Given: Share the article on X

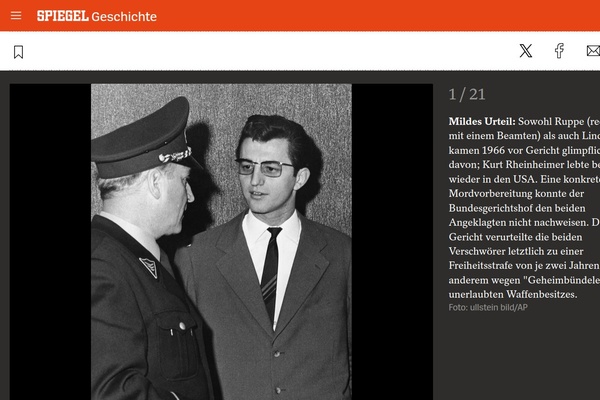Looking at the screenshot, I should [525, 51].
